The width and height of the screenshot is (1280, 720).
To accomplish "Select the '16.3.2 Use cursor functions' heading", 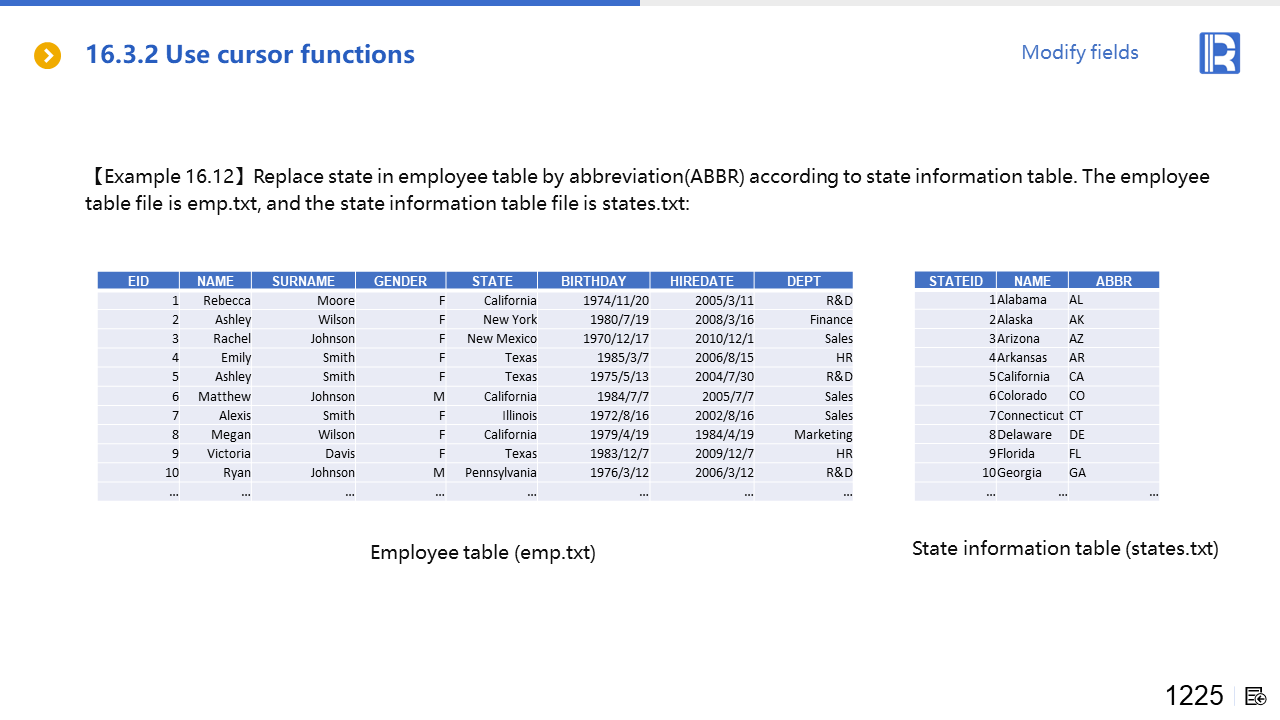I will (250, 54).
